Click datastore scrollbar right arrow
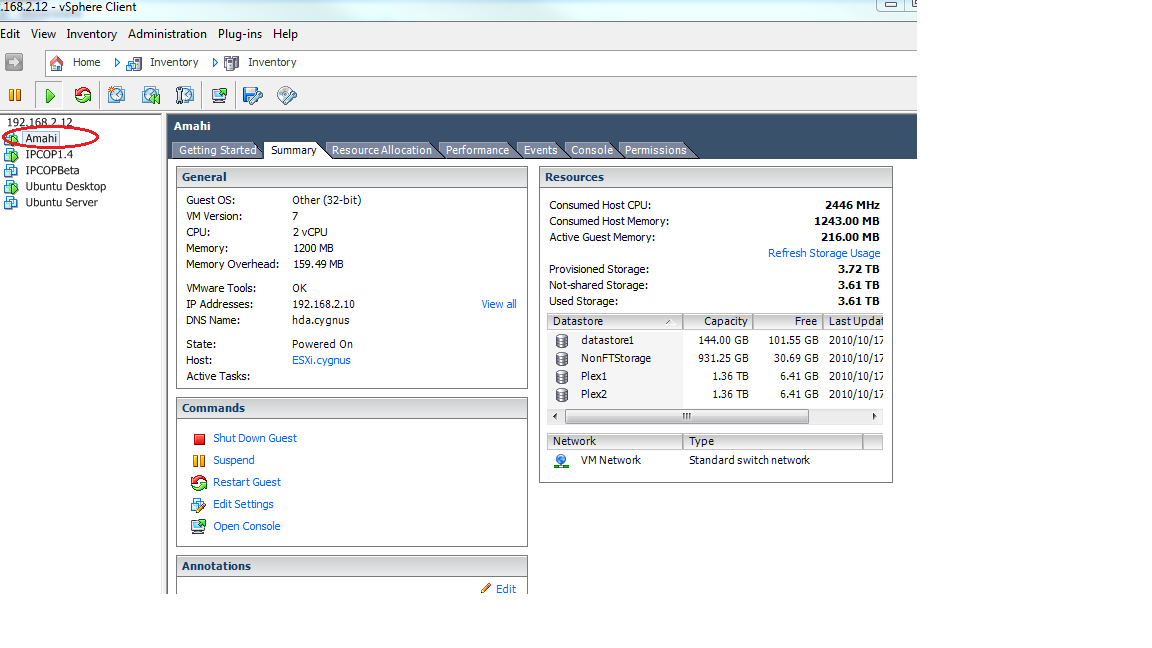The image size is (1152, 648). coord(874,417)
